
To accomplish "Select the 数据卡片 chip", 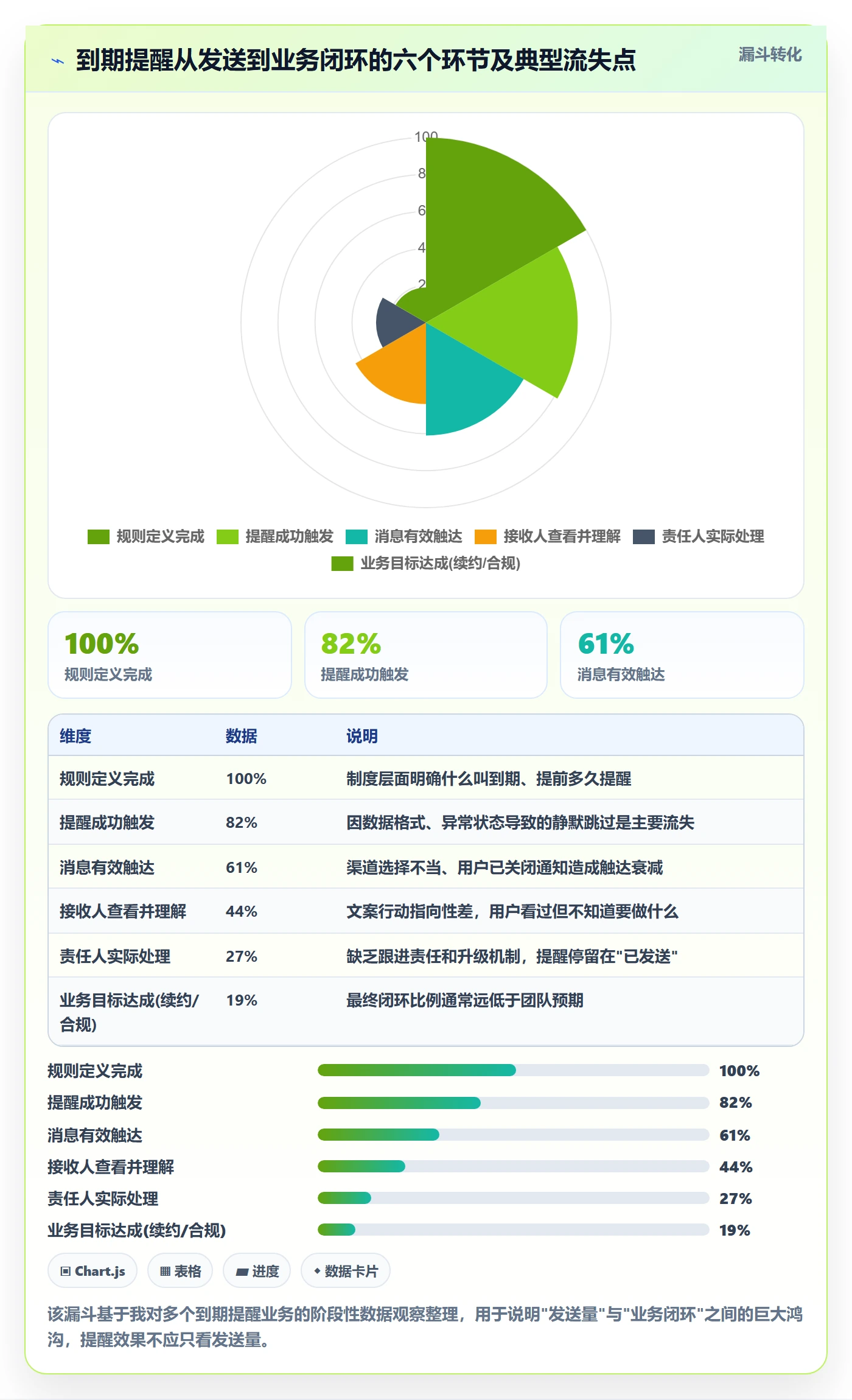I will click(346, 1271).
